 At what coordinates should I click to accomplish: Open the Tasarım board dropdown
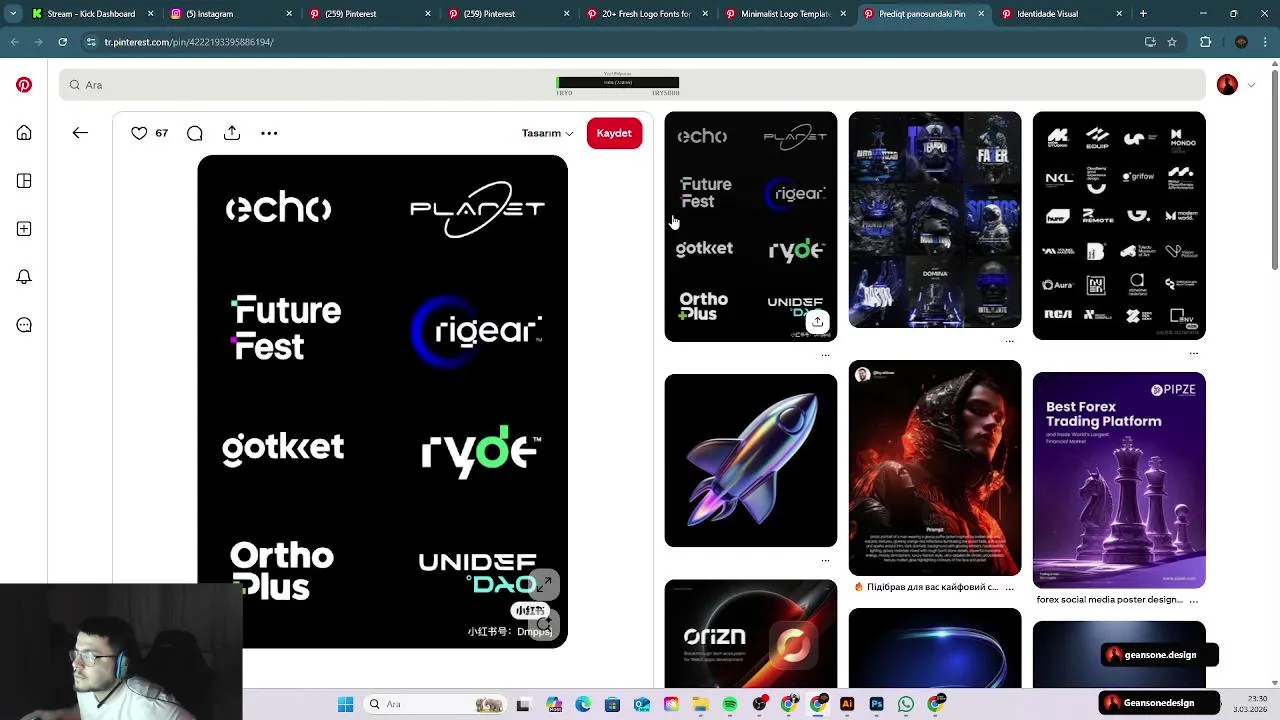[x=547, y=133]
